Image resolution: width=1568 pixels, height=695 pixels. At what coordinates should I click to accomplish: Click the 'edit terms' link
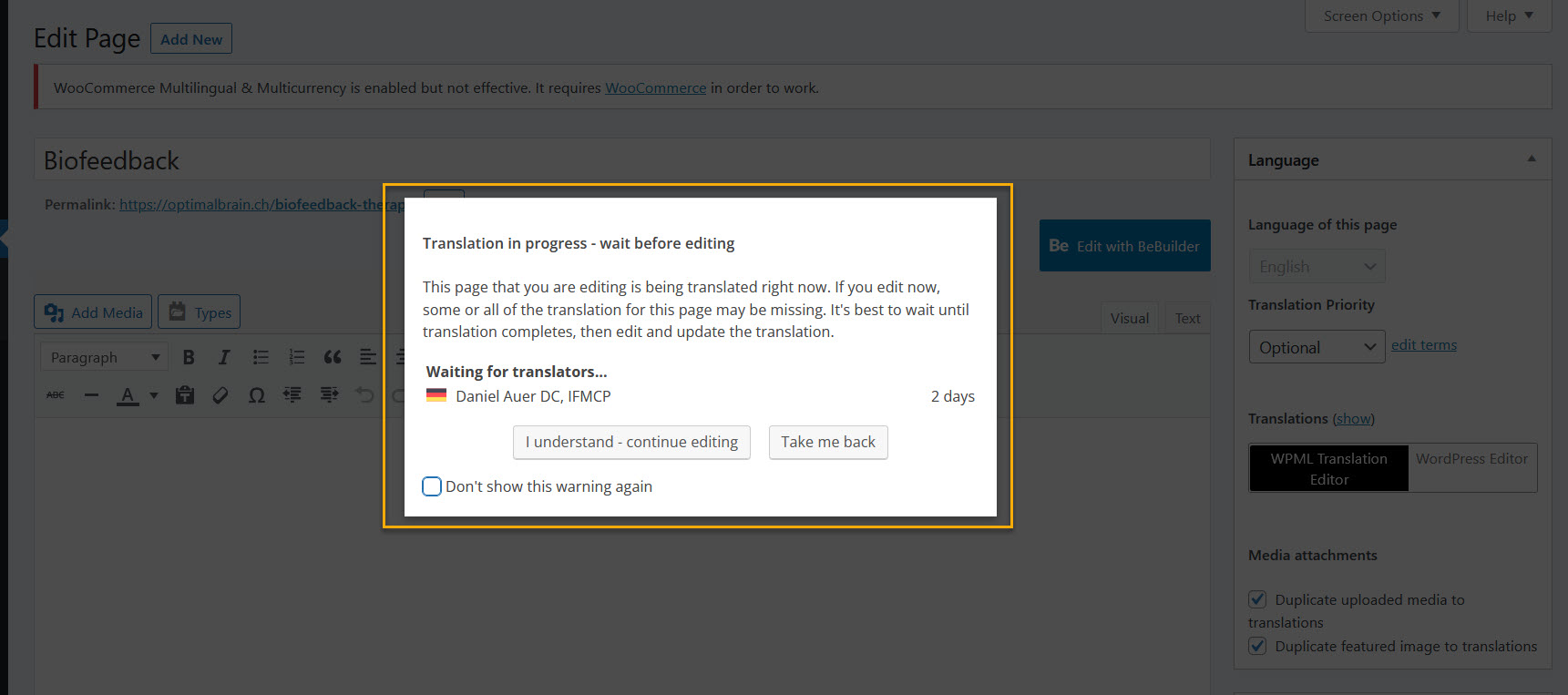(1424, 344)
